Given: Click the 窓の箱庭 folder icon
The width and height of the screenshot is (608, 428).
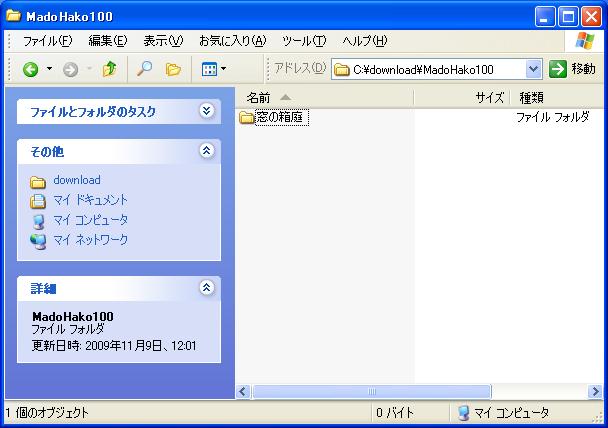Looking at the screenshot, I should pyautogui.click(x=246, y=117).
